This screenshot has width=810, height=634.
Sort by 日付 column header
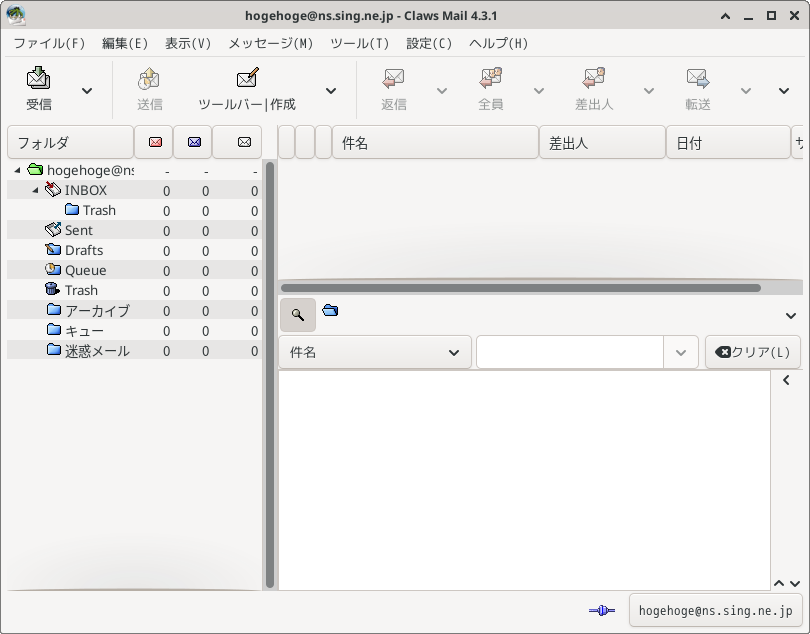coord(728,143)
